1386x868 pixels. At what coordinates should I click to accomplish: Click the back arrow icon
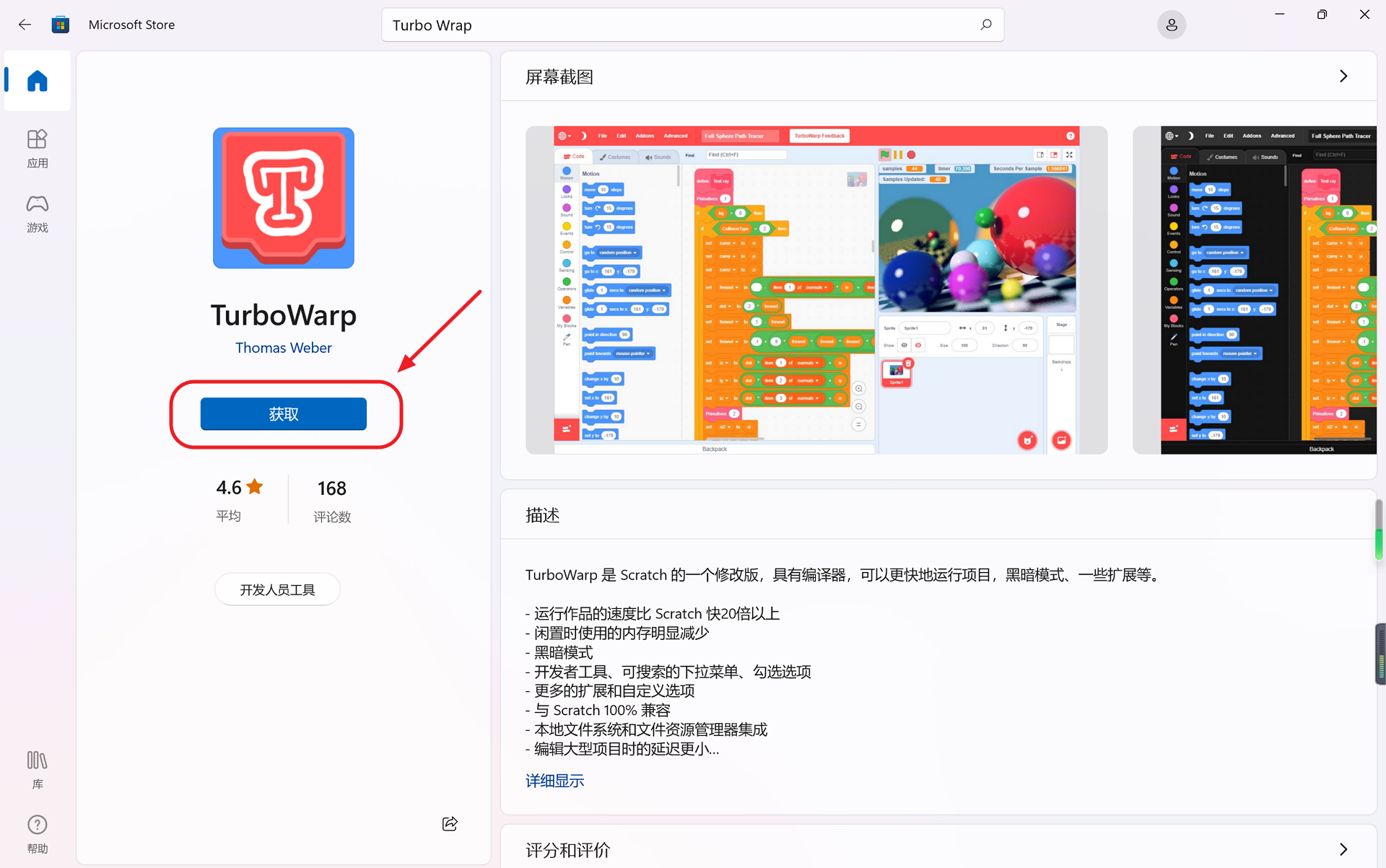25,25
